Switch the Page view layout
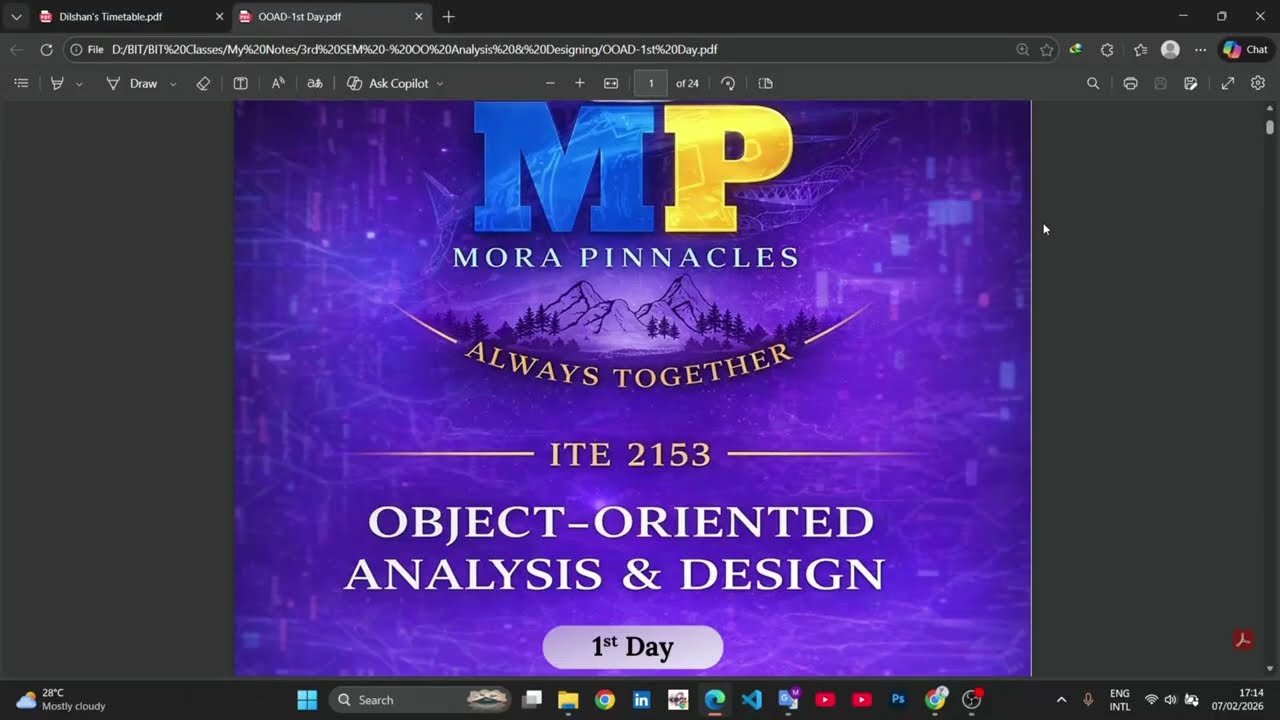The image size is (1280, 720). click(x=766, y=83)
